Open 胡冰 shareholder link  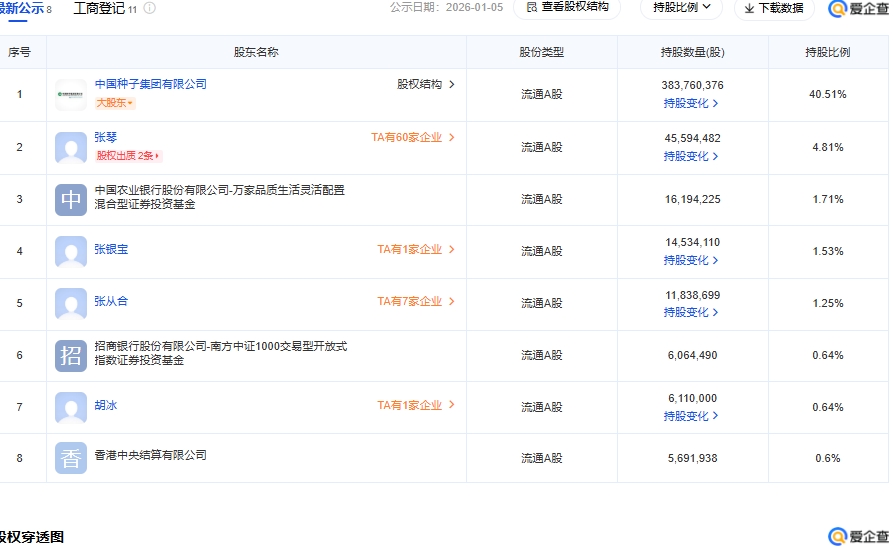(x=105, y=405)
